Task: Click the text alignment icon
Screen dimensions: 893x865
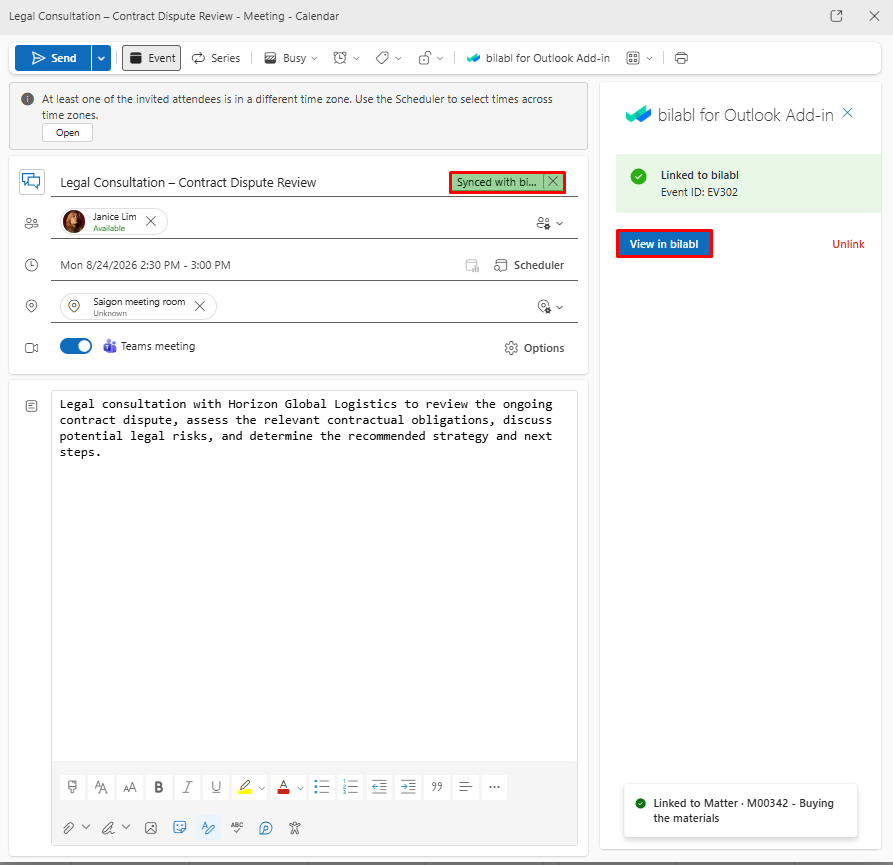Action: click(x=466, y=787)
